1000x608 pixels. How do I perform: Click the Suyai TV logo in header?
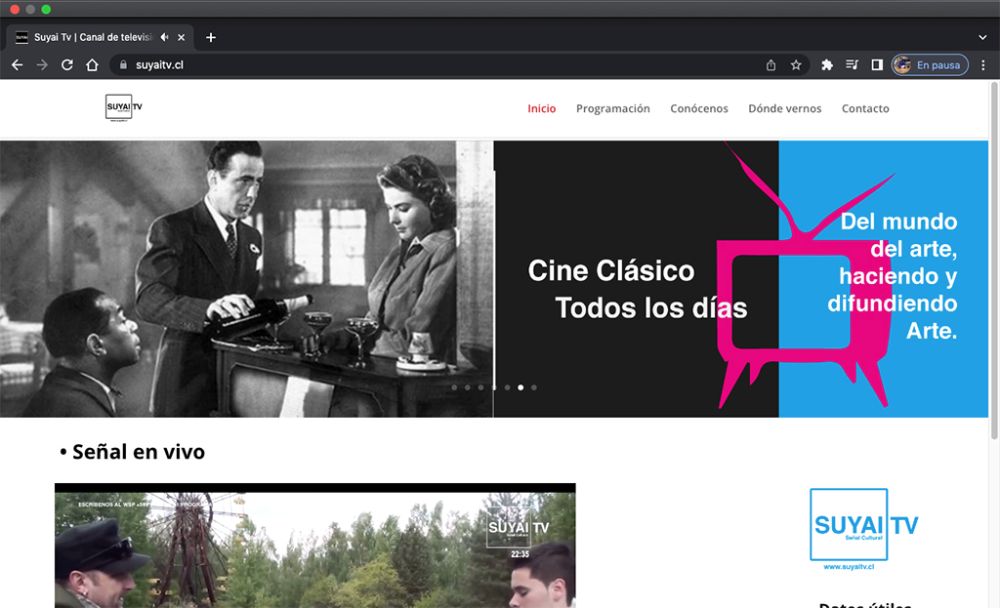tap(123, 108)
